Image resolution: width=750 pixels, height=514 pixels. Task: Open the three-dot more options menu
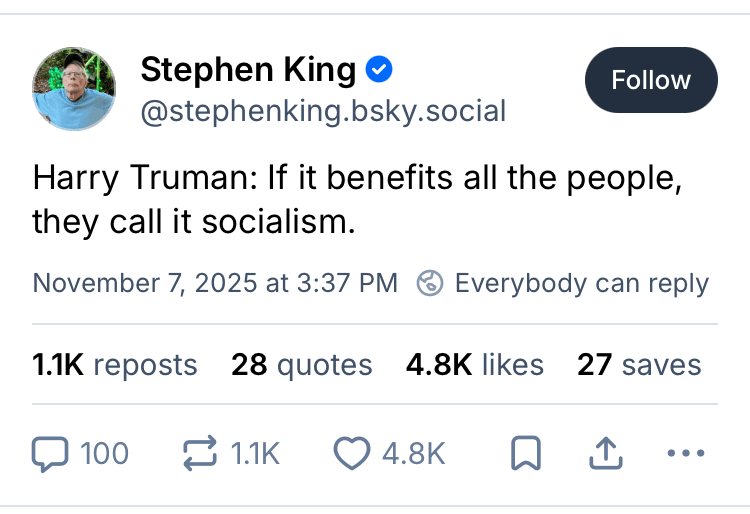(x=685, y=455)
